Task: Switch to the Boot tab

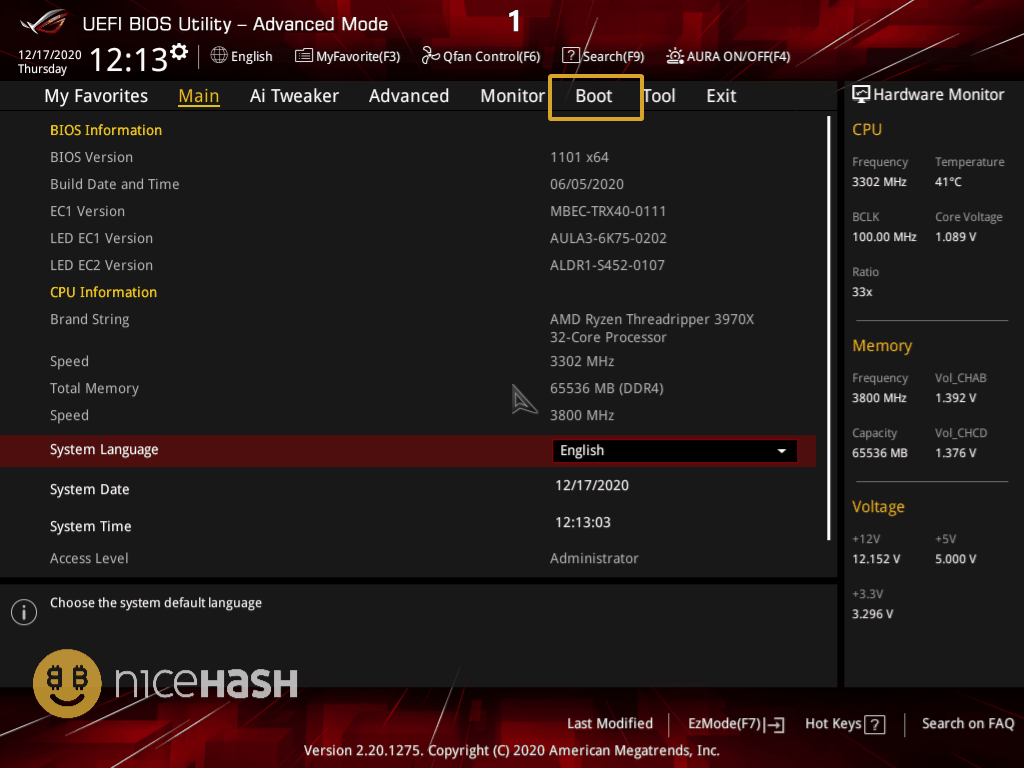Action: point(595,96)
